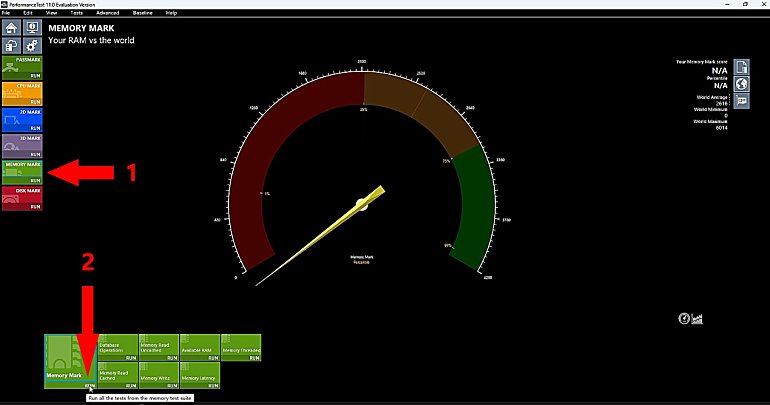Click the 'Your Memory Mark score' label
Image resolution: width=770 pixels, height=405 pixels.
point(702,62)
